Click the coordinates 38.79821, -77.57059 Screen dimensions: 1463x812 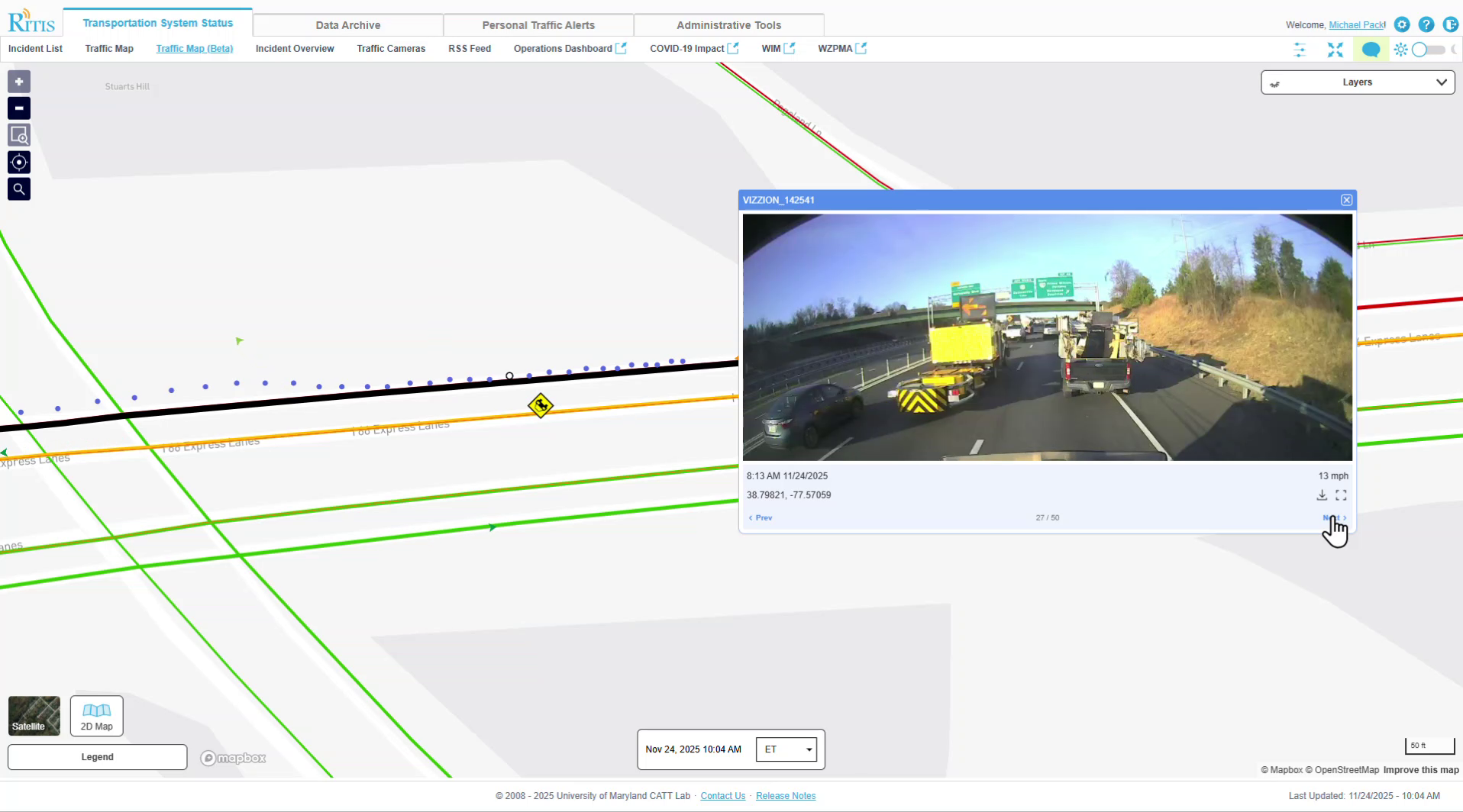coord(789,495)
